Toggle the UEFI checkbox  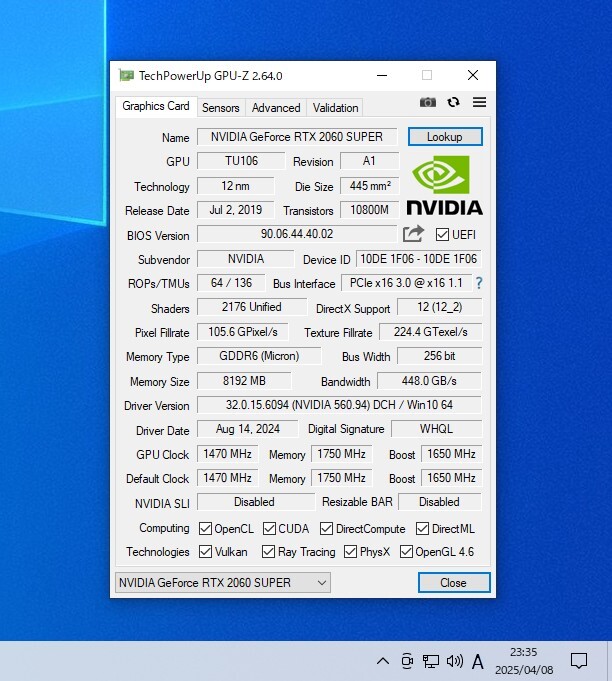coord(442,235)
